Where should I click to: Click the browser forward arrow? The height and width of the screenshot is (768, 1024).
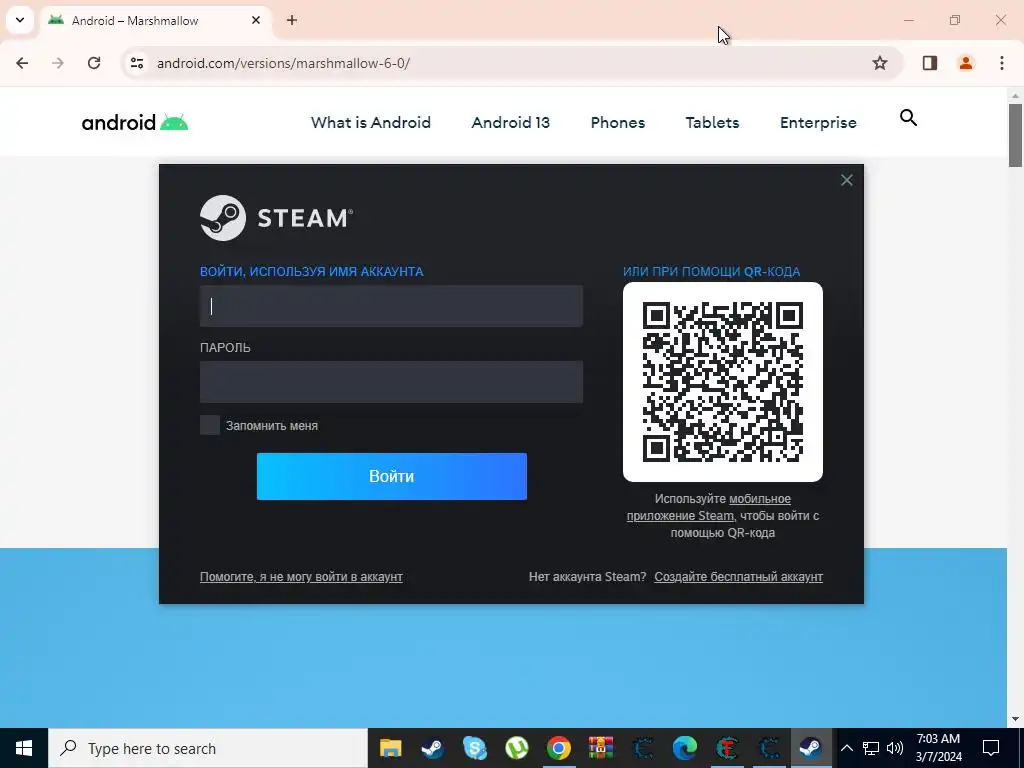click(58, 63)
